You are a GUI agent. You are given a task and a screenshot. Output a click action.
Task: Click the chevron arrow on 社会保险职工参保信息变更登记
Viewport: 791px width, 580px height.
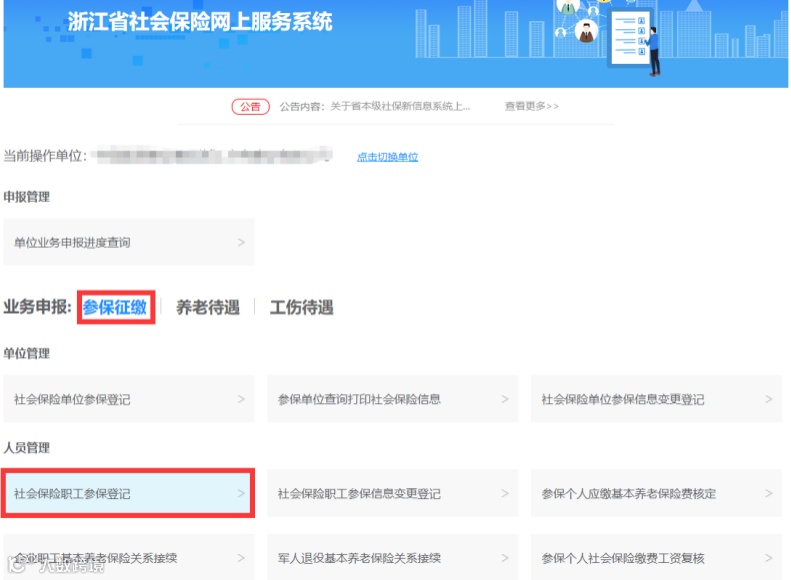click(505, 493)
